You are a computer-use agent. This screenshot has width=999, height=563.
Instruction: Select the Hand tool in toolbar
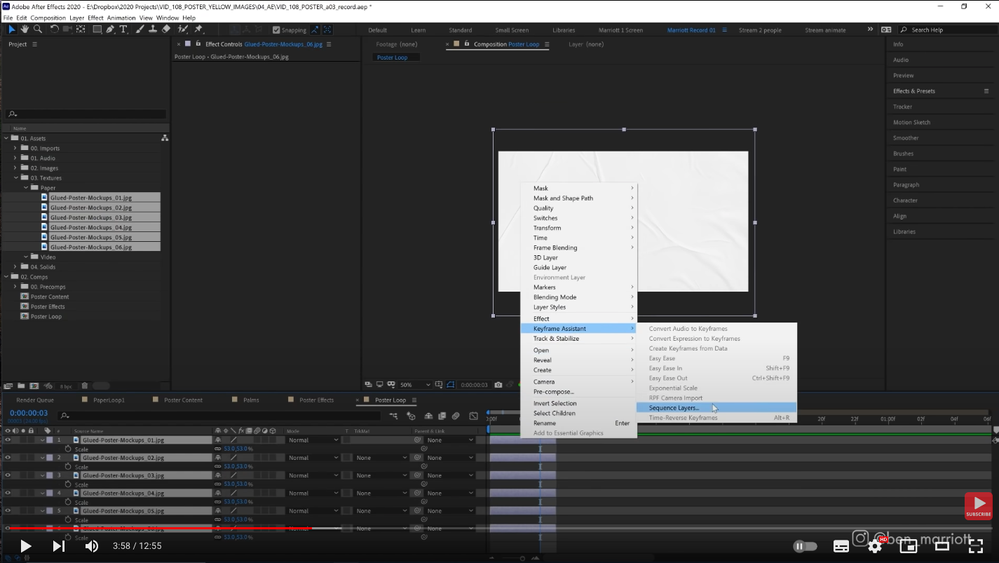[x=24, y=30]
